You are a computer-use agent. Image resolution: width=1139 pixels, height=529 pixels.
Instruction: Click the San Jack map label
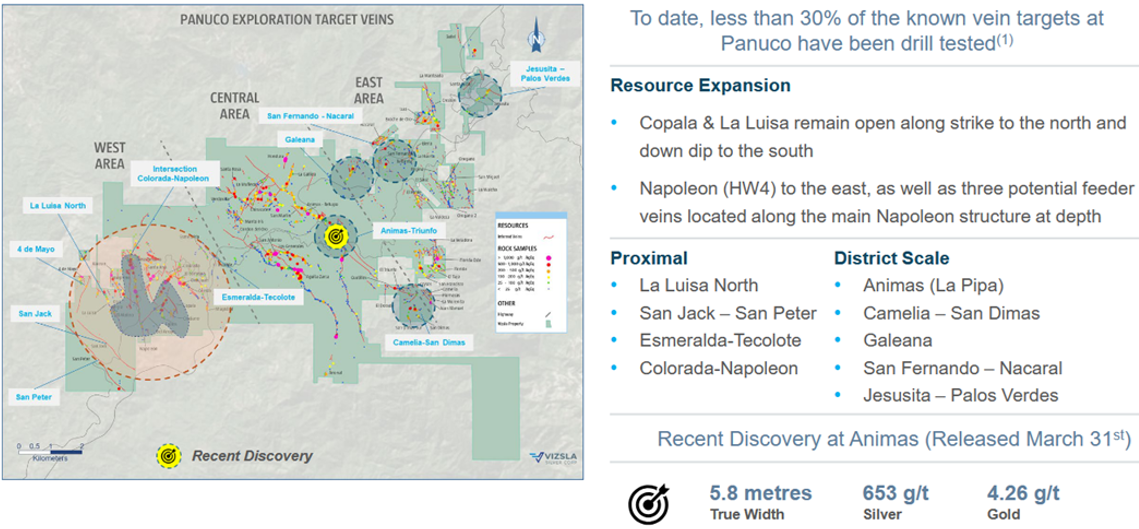(x=35, y=313)
